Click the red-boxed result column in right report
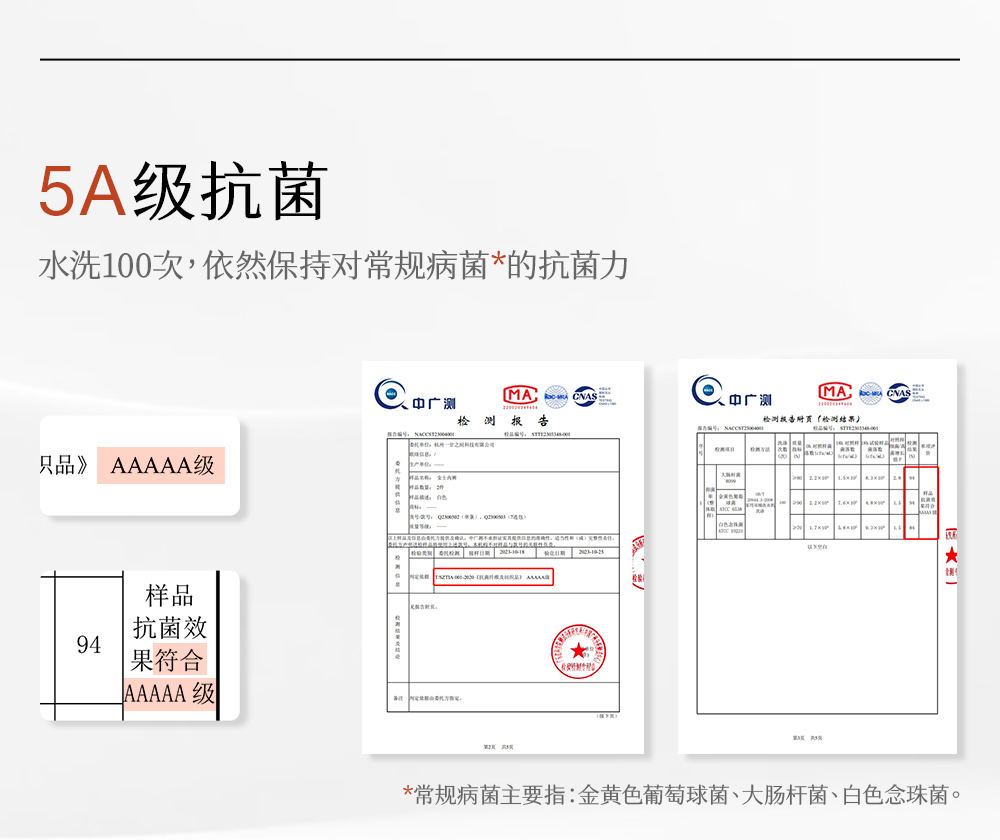This screenshot has height=840, width=1000. click(x=922, y=503)
